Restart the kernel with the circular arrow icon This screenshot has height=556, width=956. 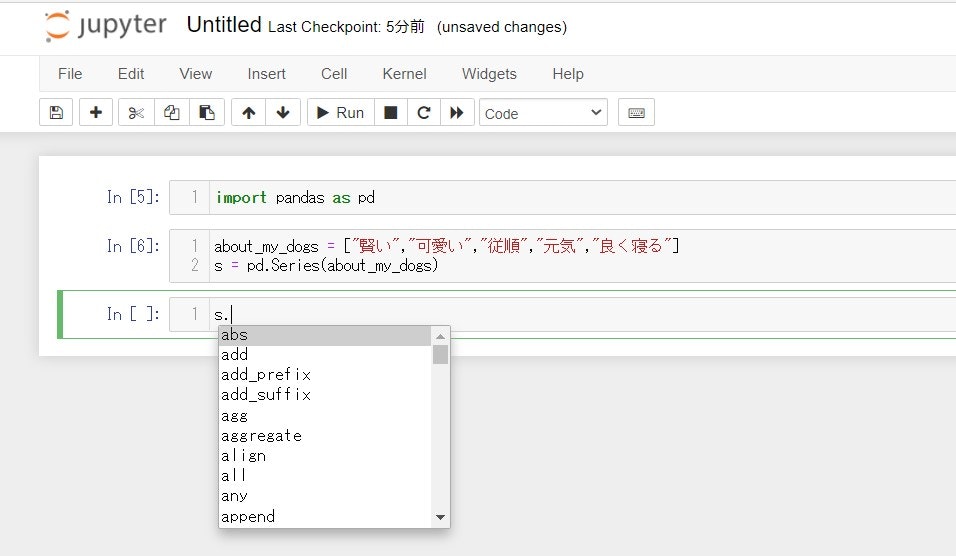point(424,112)
